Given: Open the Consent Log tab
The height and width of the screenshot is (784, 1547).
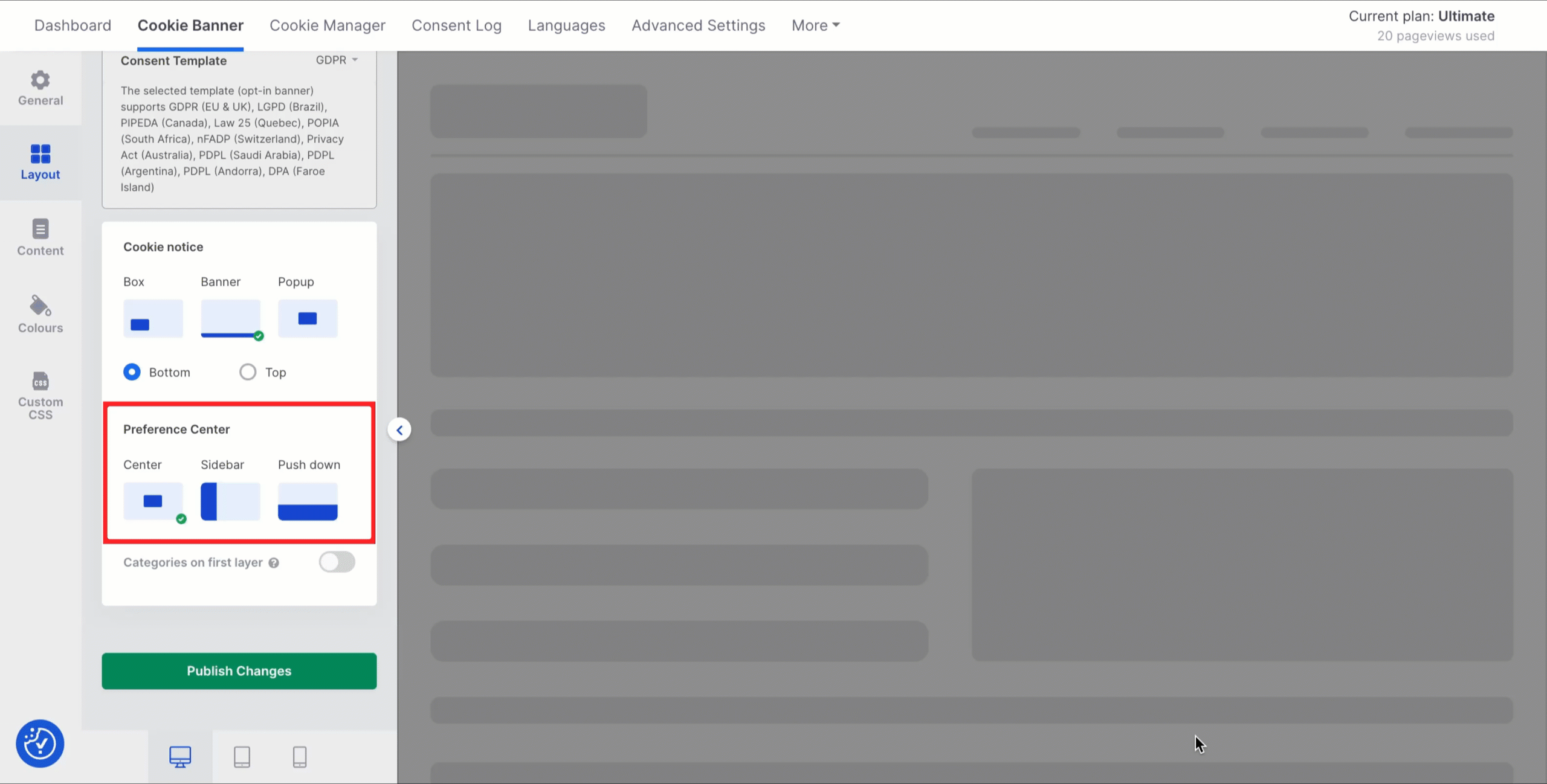Looking at the screenshot, I should [456, 25].
